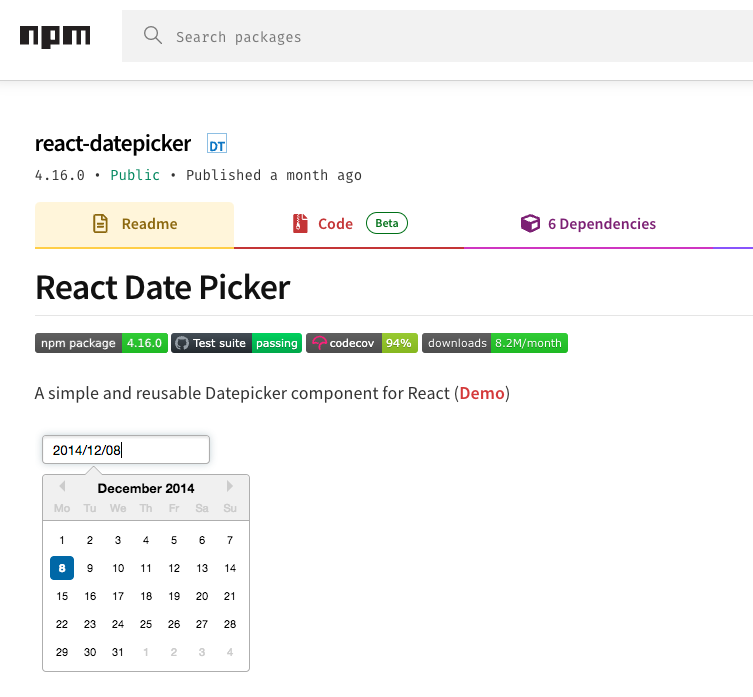
Task: Pick December 3 in the calendar
Action: tap(118, 540)
